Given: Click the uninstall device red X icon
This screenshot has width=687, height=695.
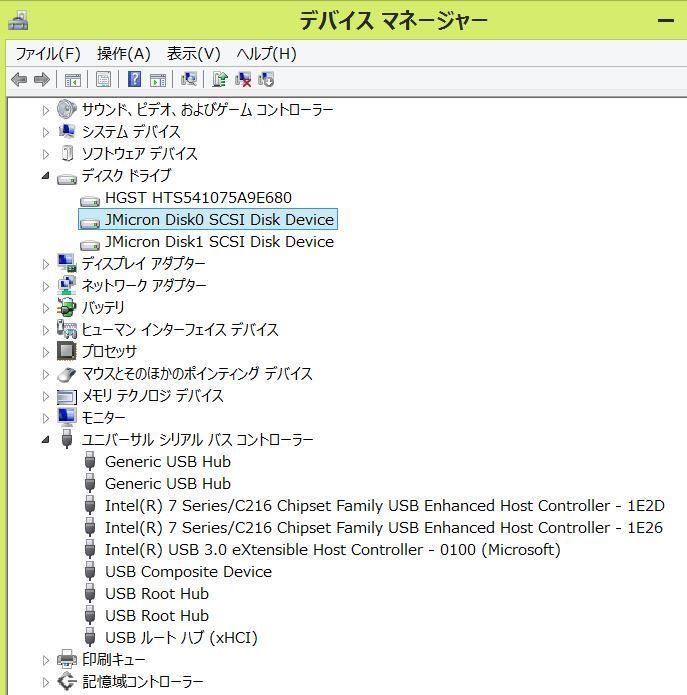Looking at the screenshot, I should [x=243, y=80].
